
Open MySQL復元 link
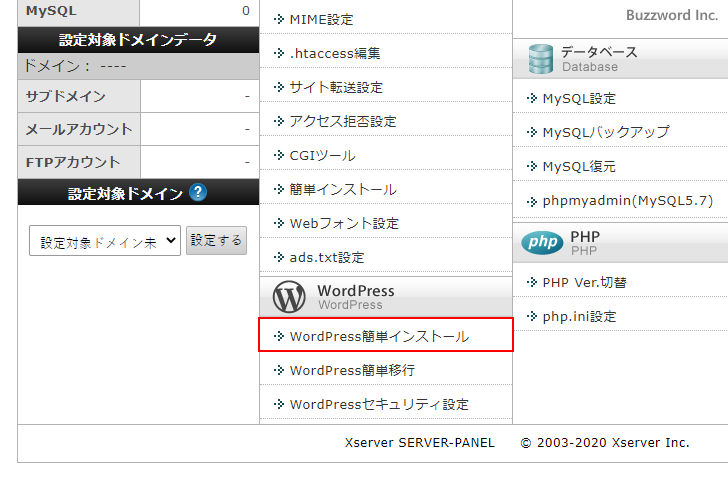(x=579, y=166)
